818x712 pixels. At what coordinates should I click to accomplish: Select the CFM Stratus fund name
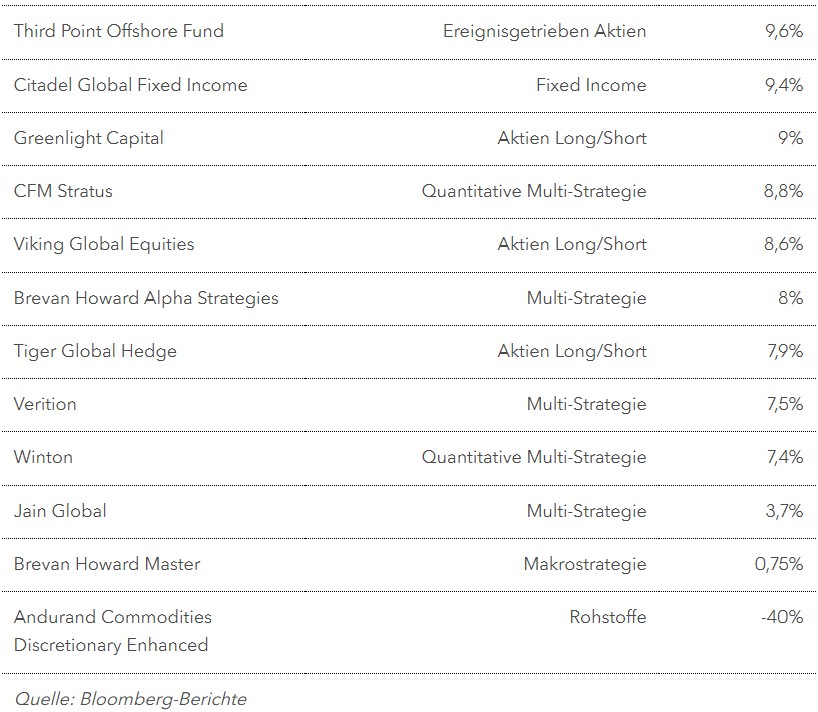click(x=63, y=191)
